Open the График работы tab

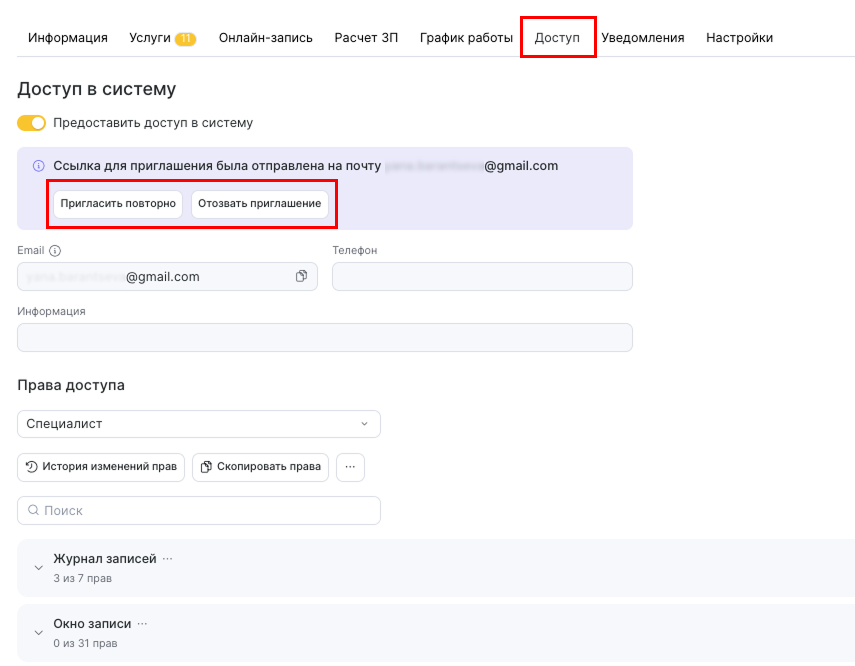466,38
